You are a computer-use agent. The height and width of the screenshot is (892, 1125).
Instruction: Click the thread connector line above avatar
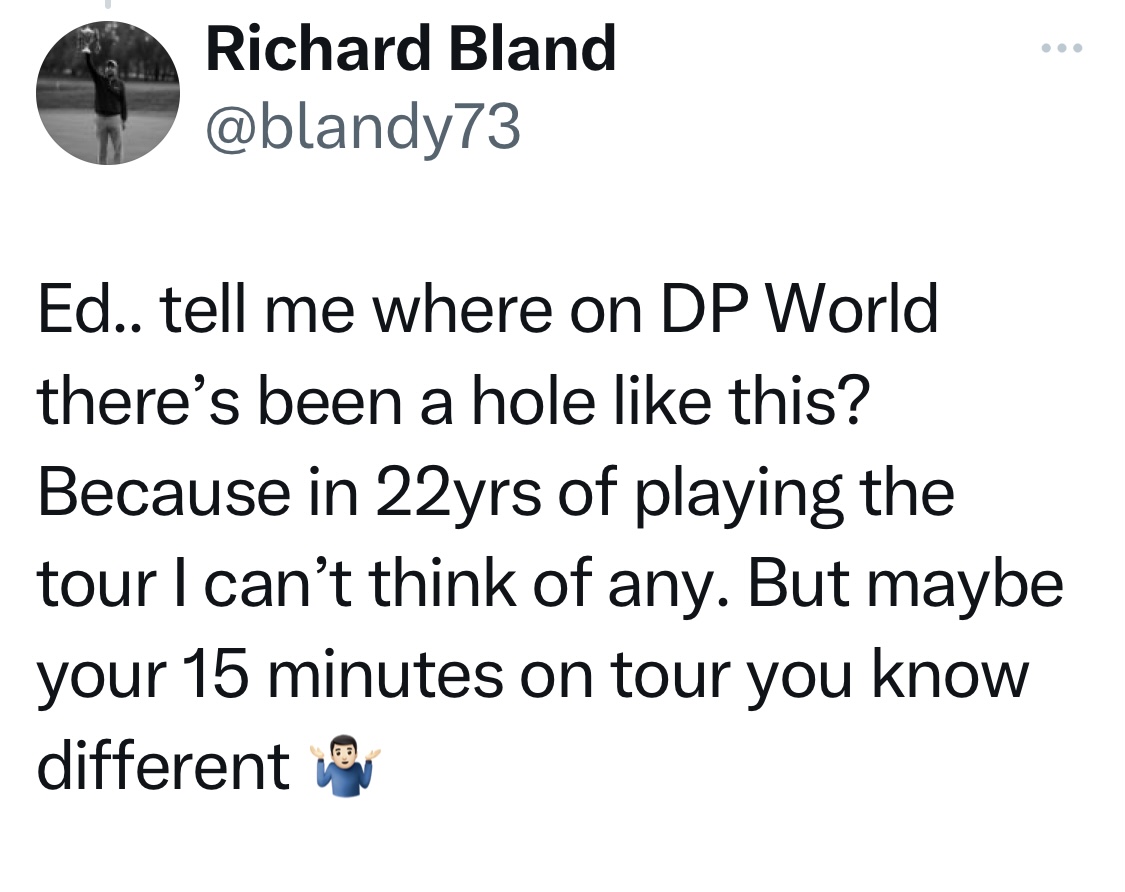click(107, 6)
